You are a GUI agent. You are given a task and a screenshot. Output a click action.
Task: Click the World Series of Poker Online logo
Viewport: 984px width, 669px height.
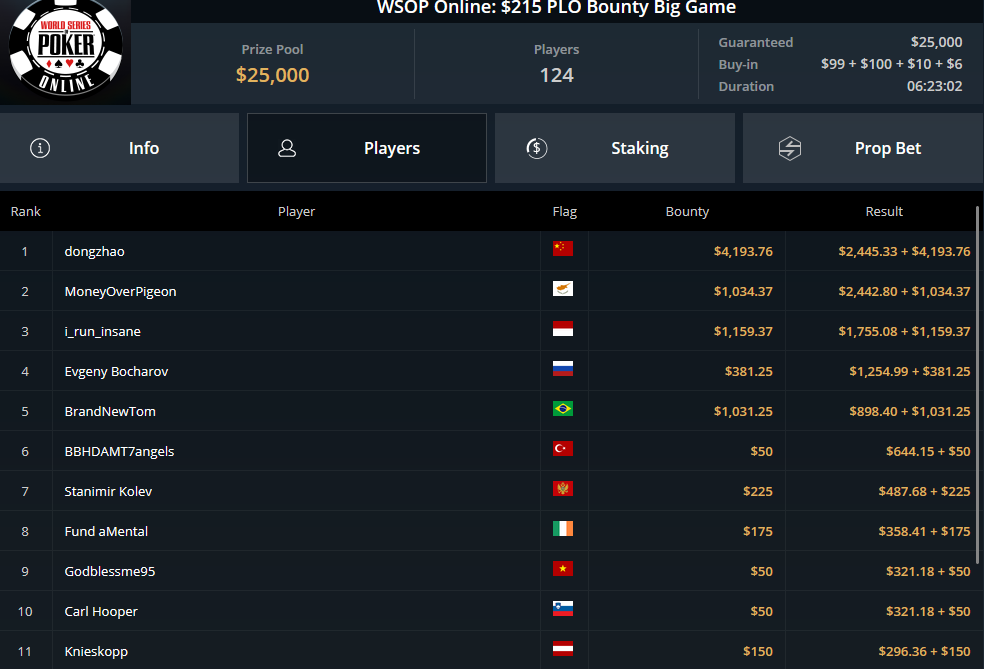65,51
